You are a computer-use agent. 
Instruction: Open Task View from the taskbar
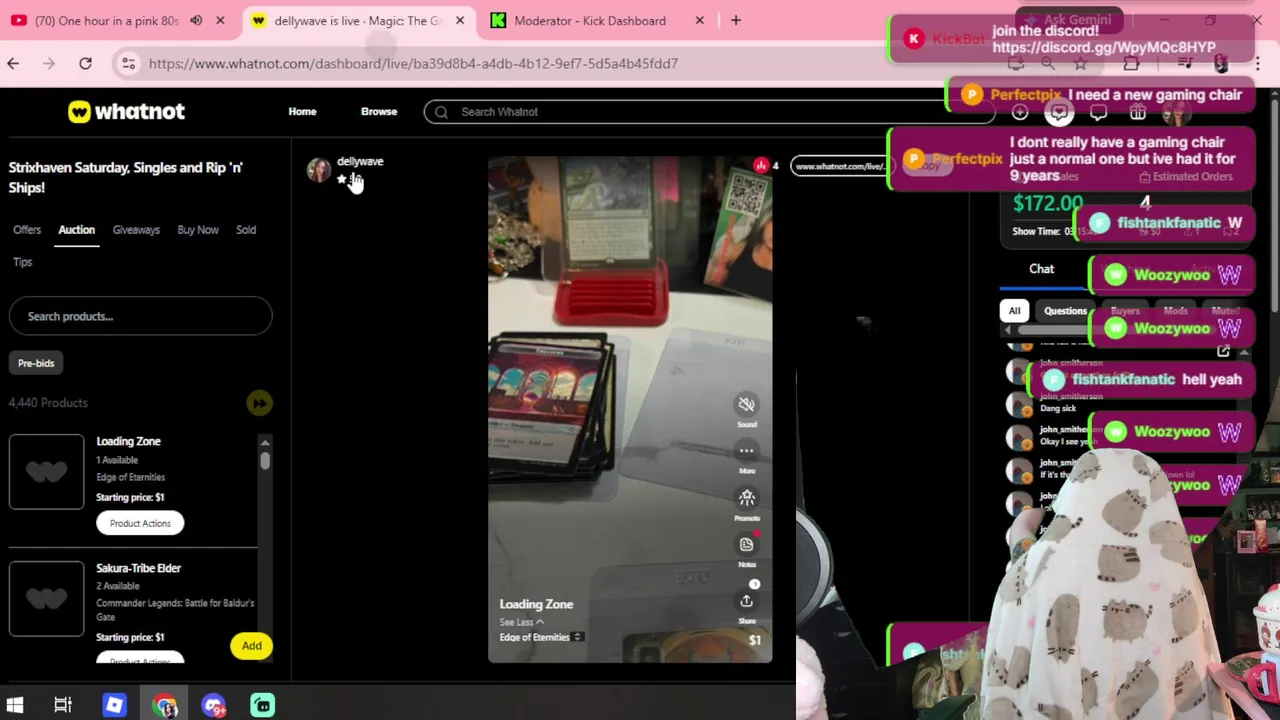[63, 705]
